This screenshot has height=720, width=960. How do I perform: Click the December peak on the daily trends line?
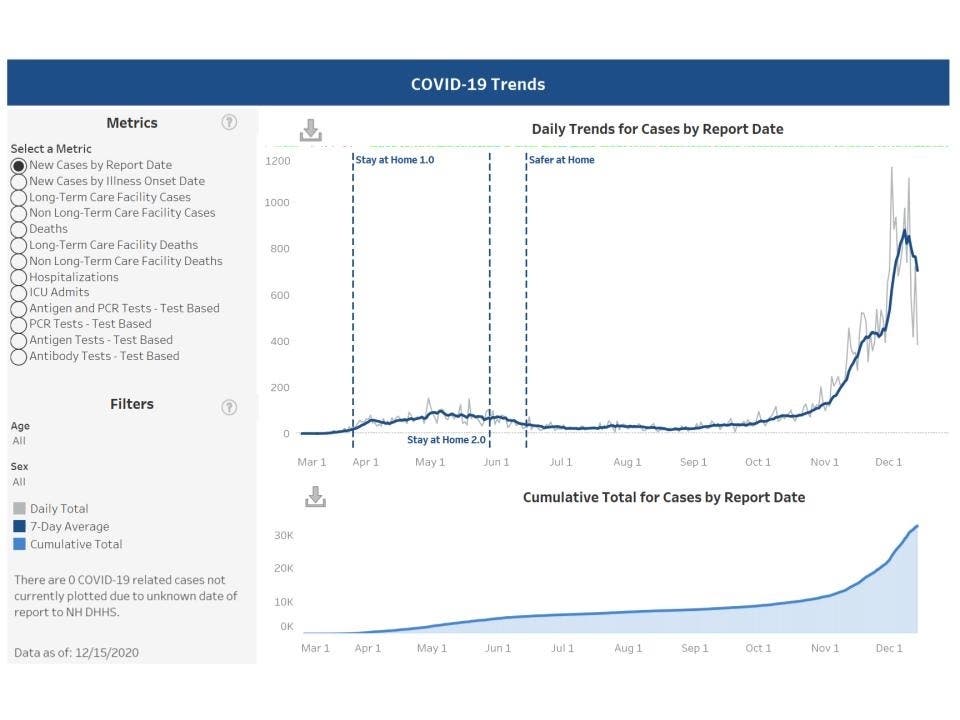coord(906,233)
